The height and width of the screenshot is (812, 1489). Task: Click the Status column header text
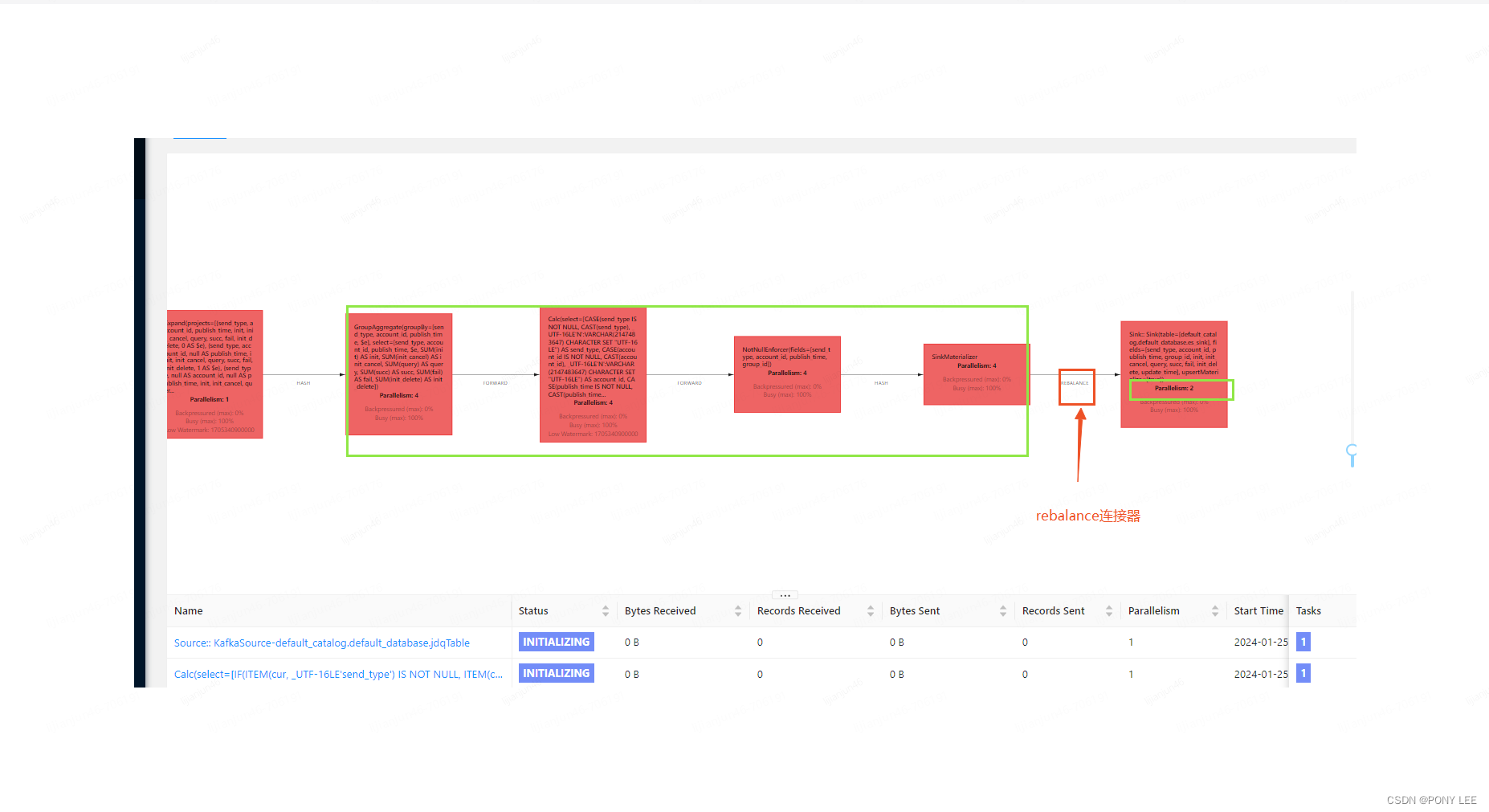pos(533,611)
